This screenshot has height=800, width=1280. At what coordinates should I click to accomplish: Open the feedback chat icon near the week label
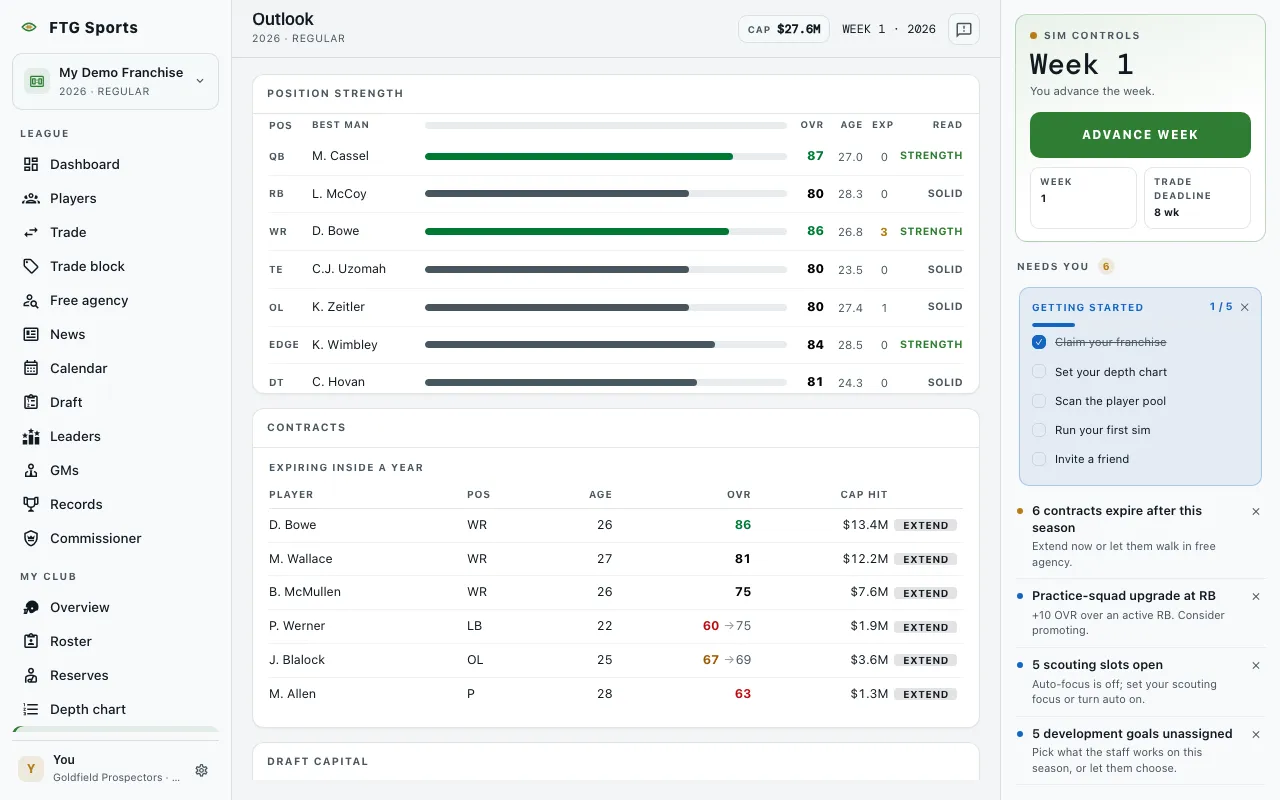[x=964, y=29]
